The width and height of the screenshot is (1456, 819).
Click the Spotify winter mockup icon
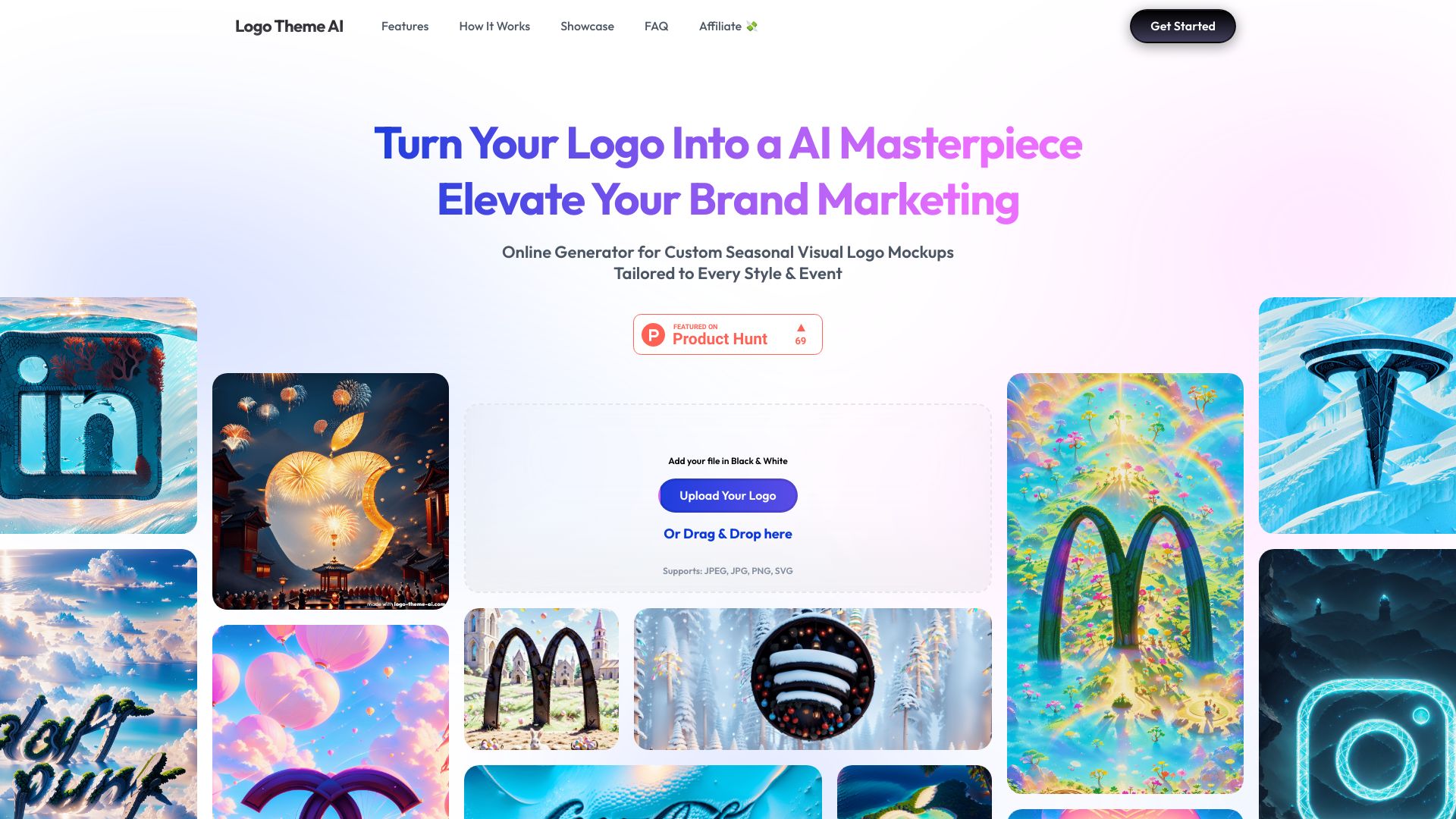(x=812, y=678)
